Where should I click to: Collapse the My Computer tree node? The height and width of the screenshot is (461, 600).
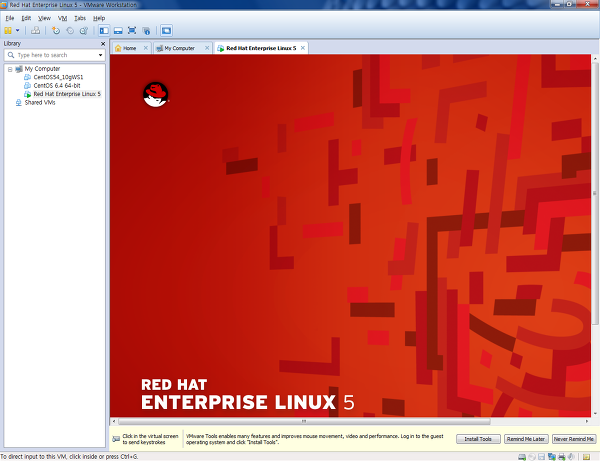pyautogui.click(x=10, y=69)
